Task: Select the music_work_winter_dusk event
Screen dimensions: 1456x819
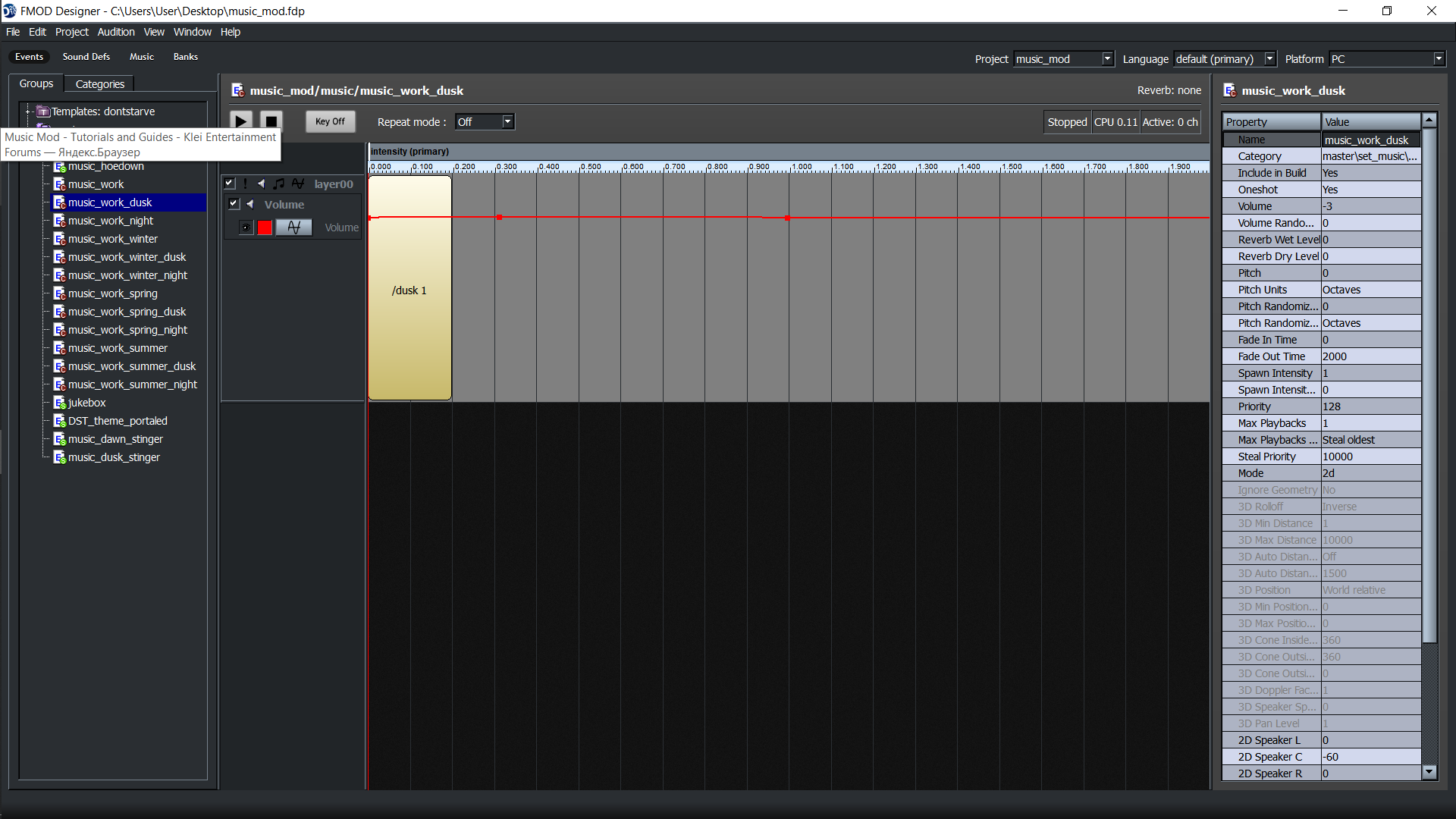Action: (127, 257)
